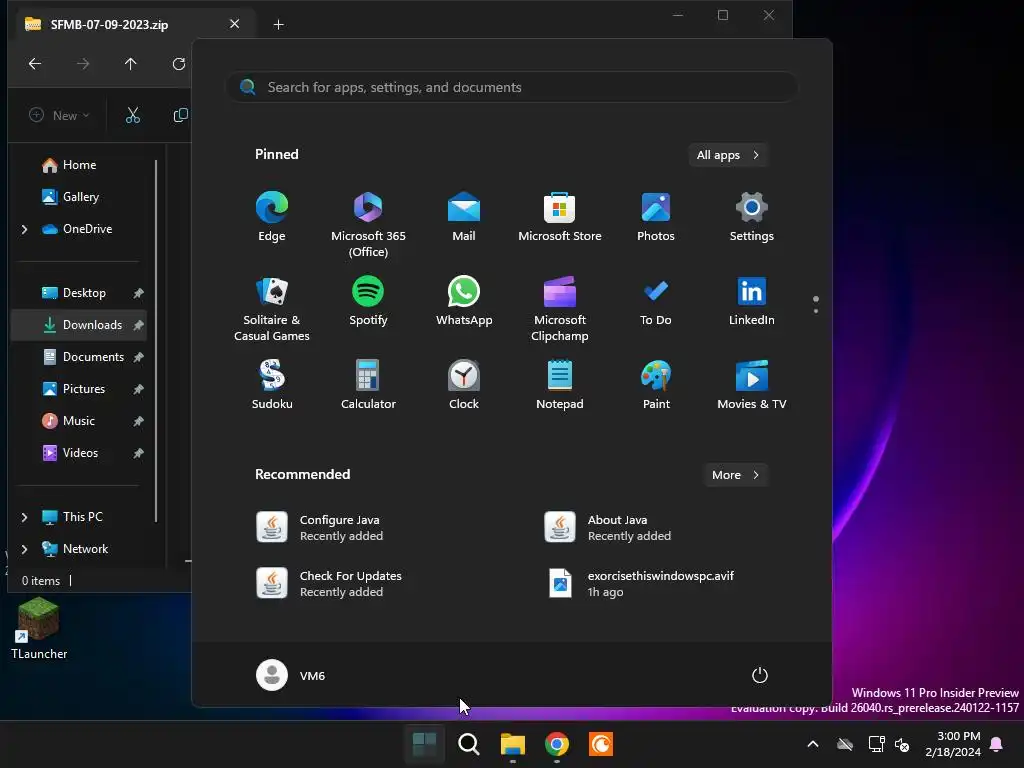Click network display tray icon
The width and height of the screenshot is (1024, 768).
(x=876, y=744)
